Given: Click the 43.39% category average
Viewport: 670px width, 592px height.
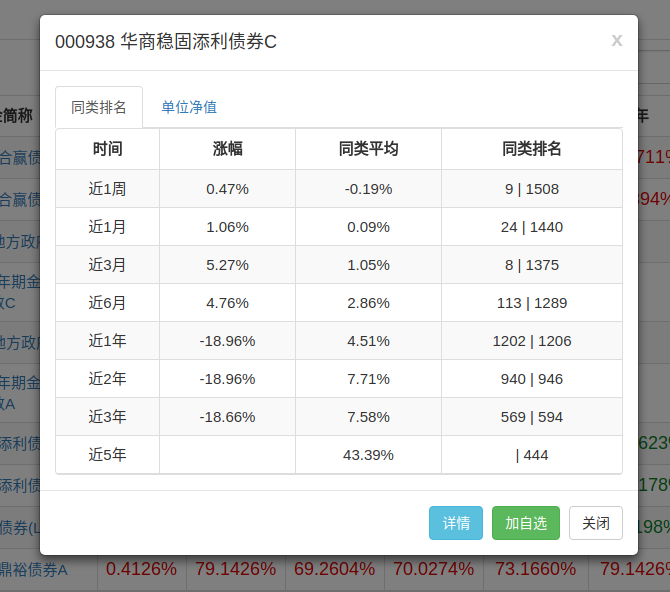Looking at the screenshot, I should (368, 455).
